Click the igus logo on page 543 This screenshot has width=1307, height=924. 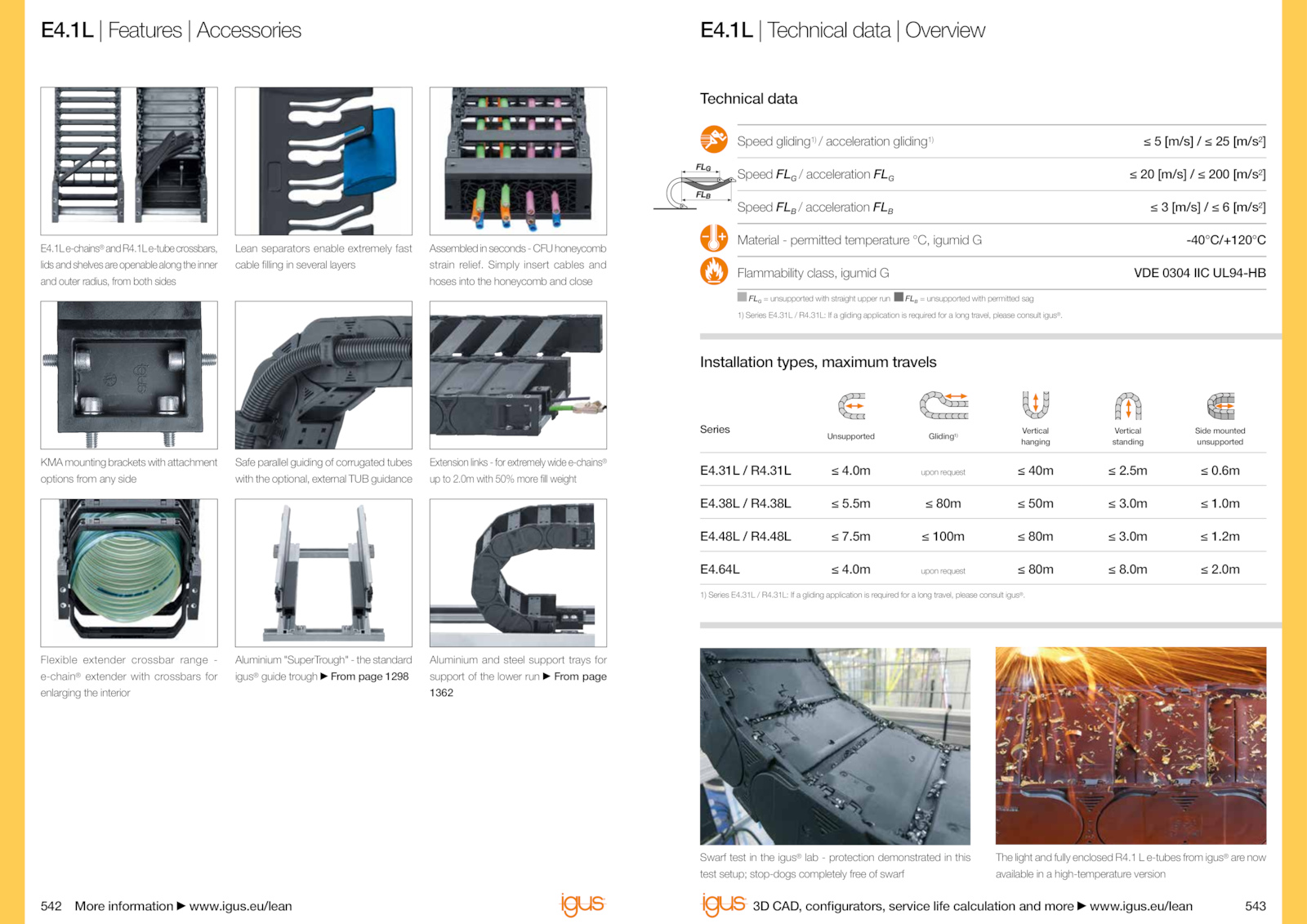[x=724, y=904]
